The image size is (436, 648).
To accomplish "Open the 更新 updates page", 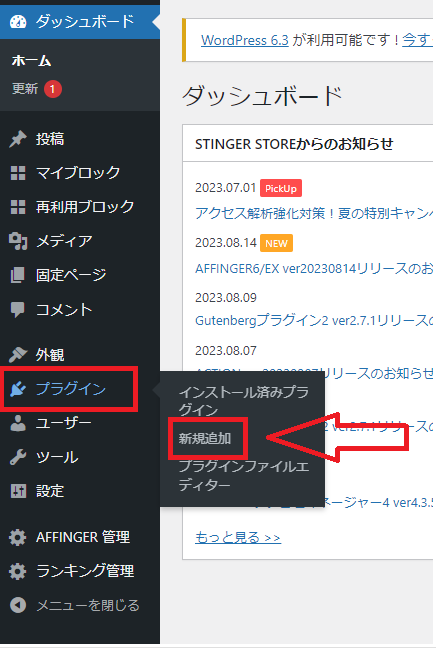I will coord(25,89).
